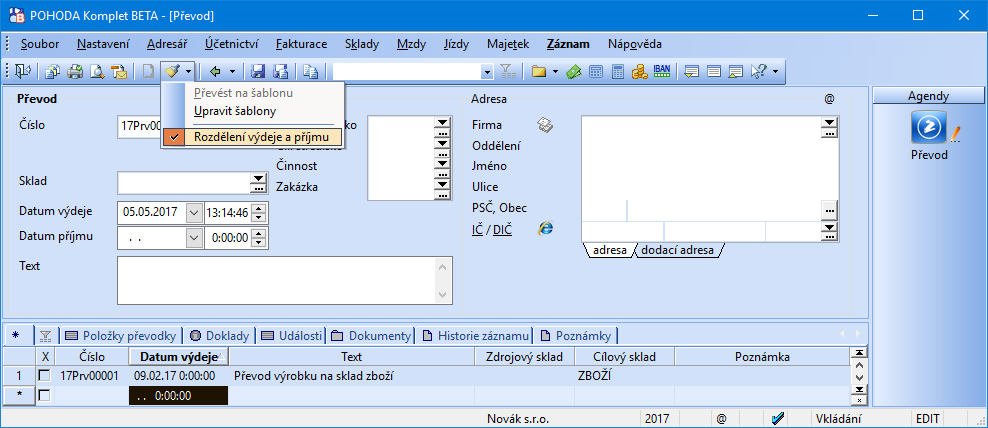This screenshot has height=428, width=988.
Task: Toggle Rozdělení výdeje a příjmu checked item
Action: click(x=253, y=136)
